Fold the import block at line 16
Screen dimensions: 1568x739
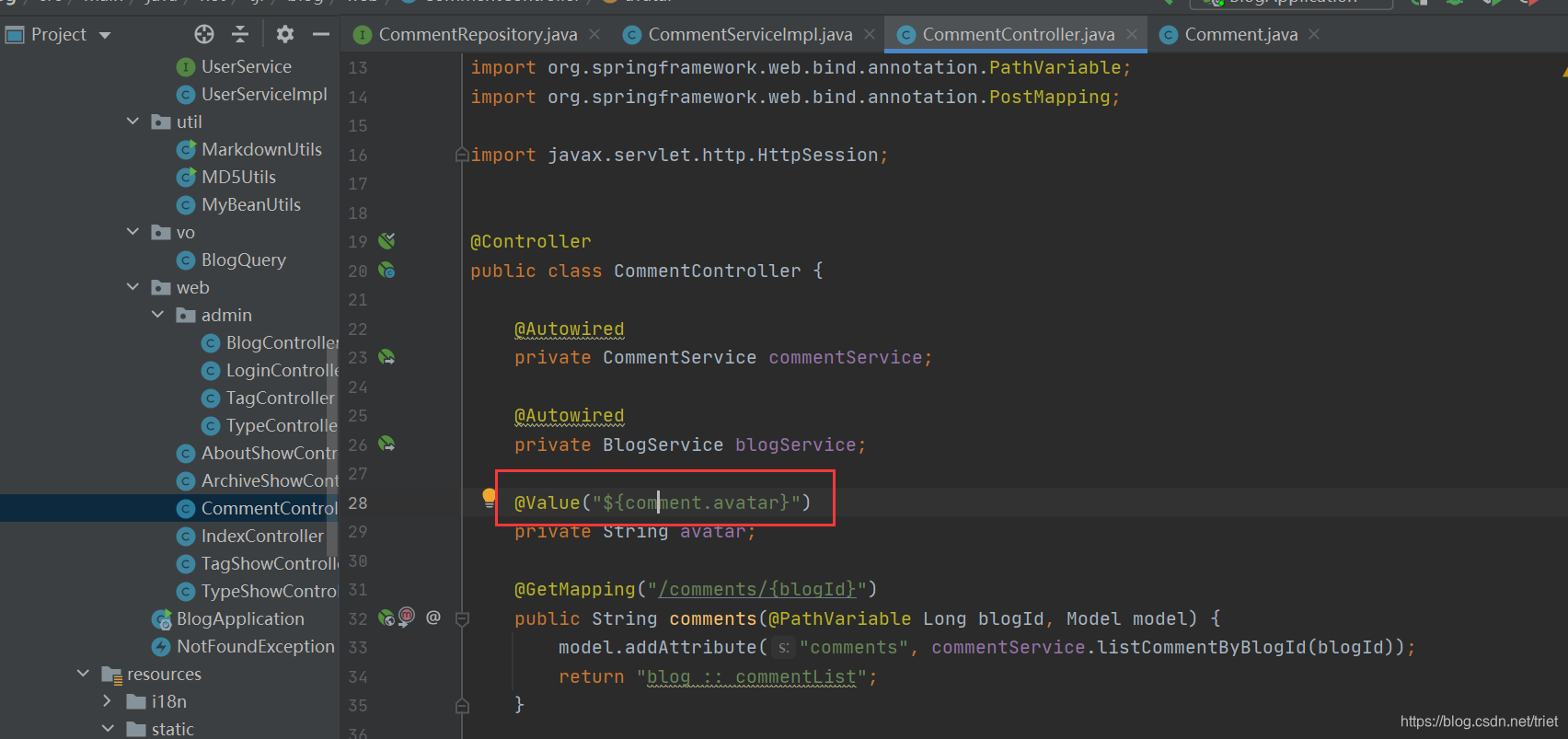[x=462, y=156]
